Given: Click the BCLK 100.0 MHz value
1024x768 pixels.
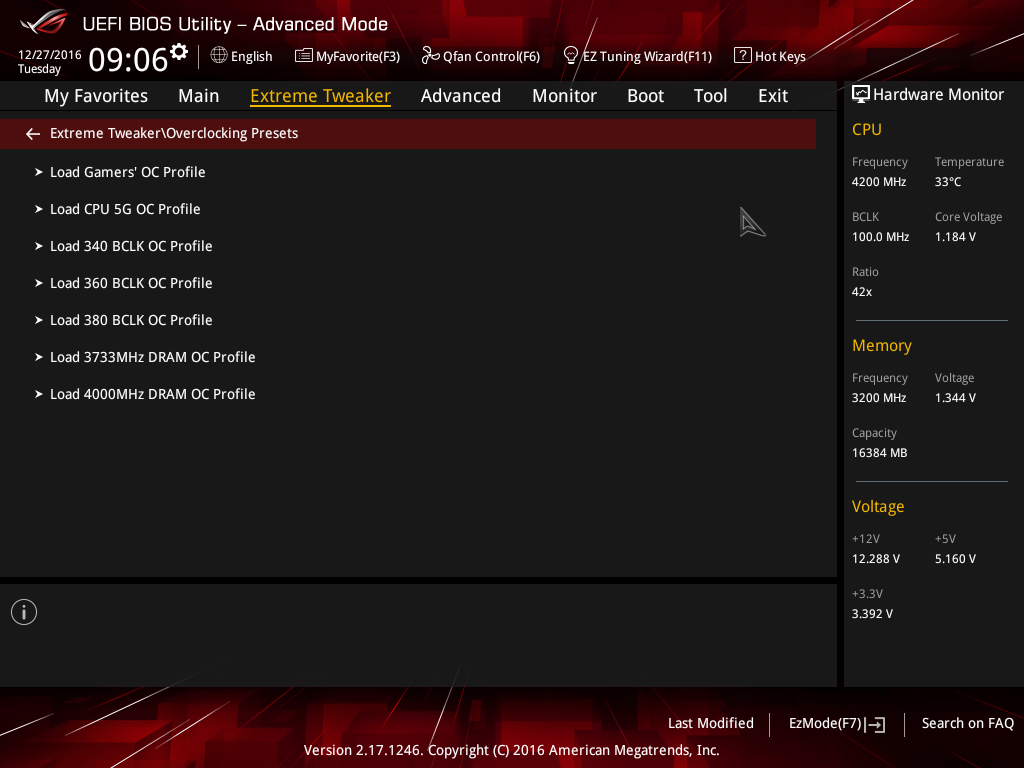Looking at the screenshot, I should click(x=880, y=236).
